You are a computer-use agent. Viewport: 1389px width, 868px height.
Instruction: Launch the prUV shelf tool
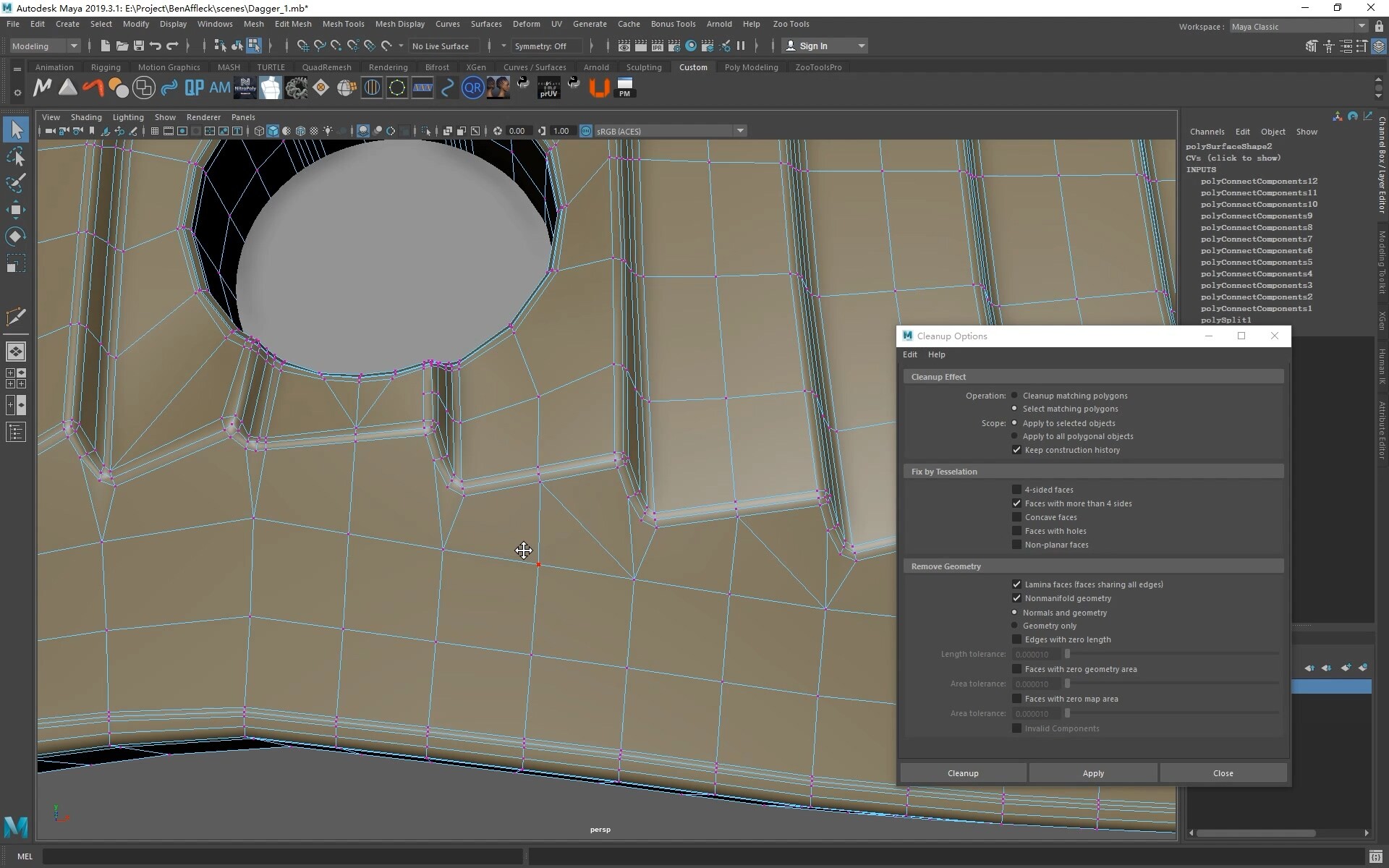tap(548, 88)
